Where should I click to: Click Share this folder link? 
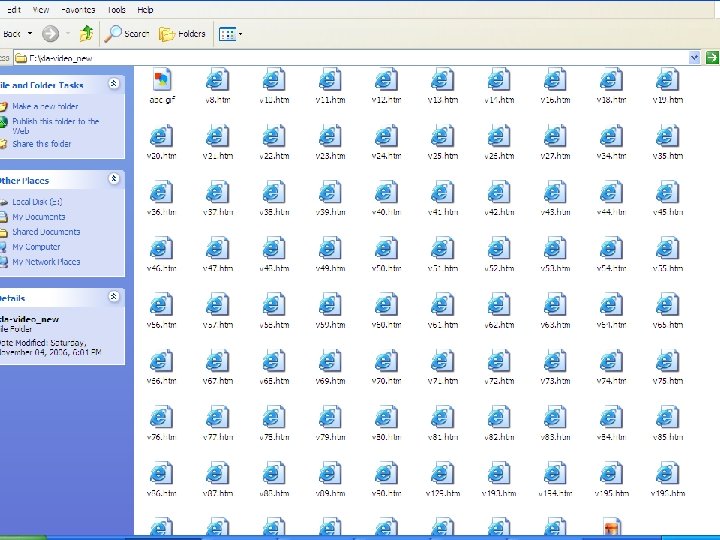tap(41, 144)
